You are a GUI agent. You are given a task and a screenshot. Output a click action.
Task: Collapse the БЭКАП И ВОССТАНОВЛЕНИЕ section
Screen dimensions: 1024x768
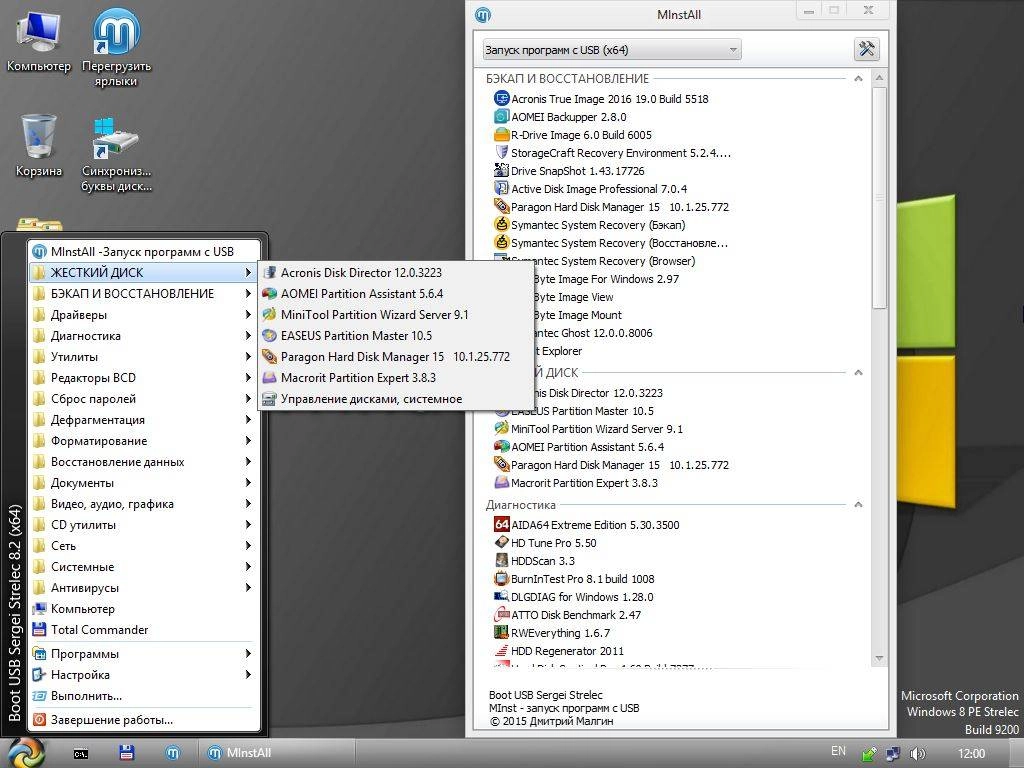pyautogui.click(x=858, y=78)
